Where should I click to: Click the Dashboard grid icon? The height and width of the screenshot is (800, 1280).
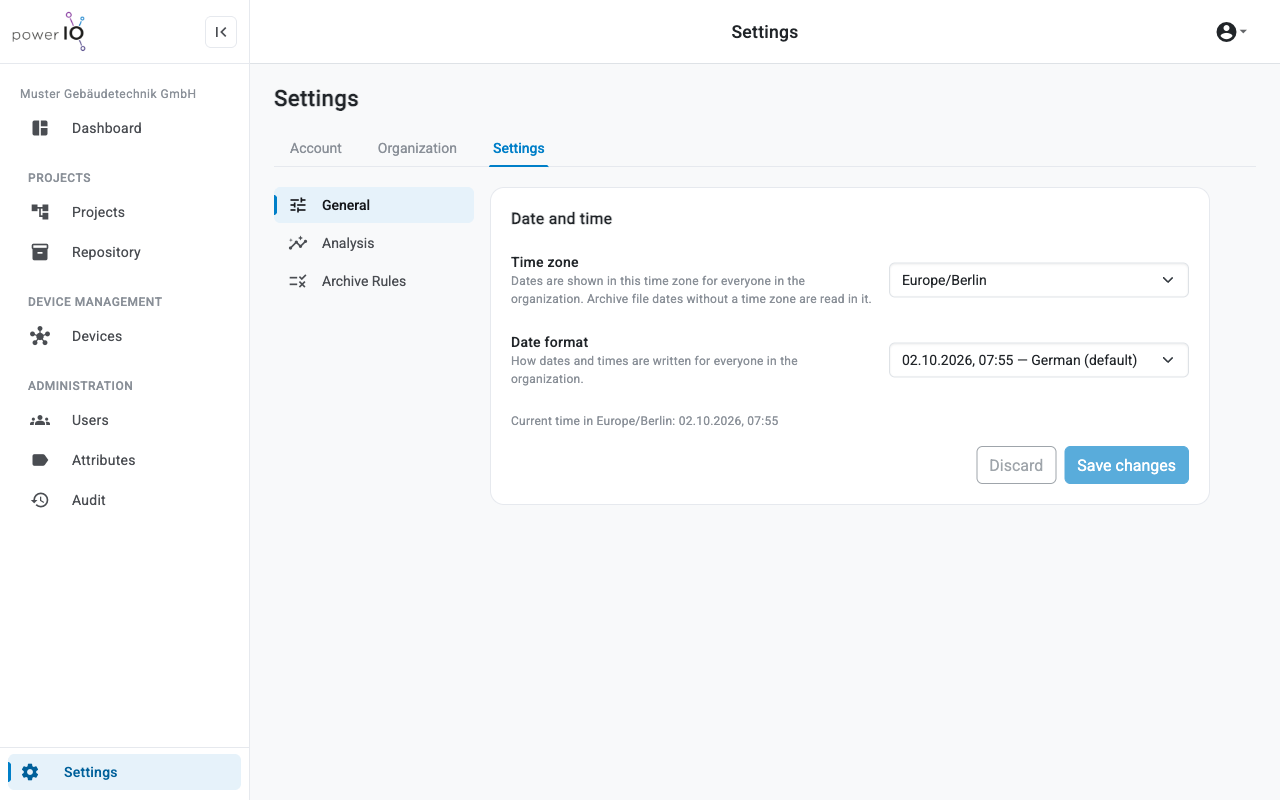(x=40, y=128)
